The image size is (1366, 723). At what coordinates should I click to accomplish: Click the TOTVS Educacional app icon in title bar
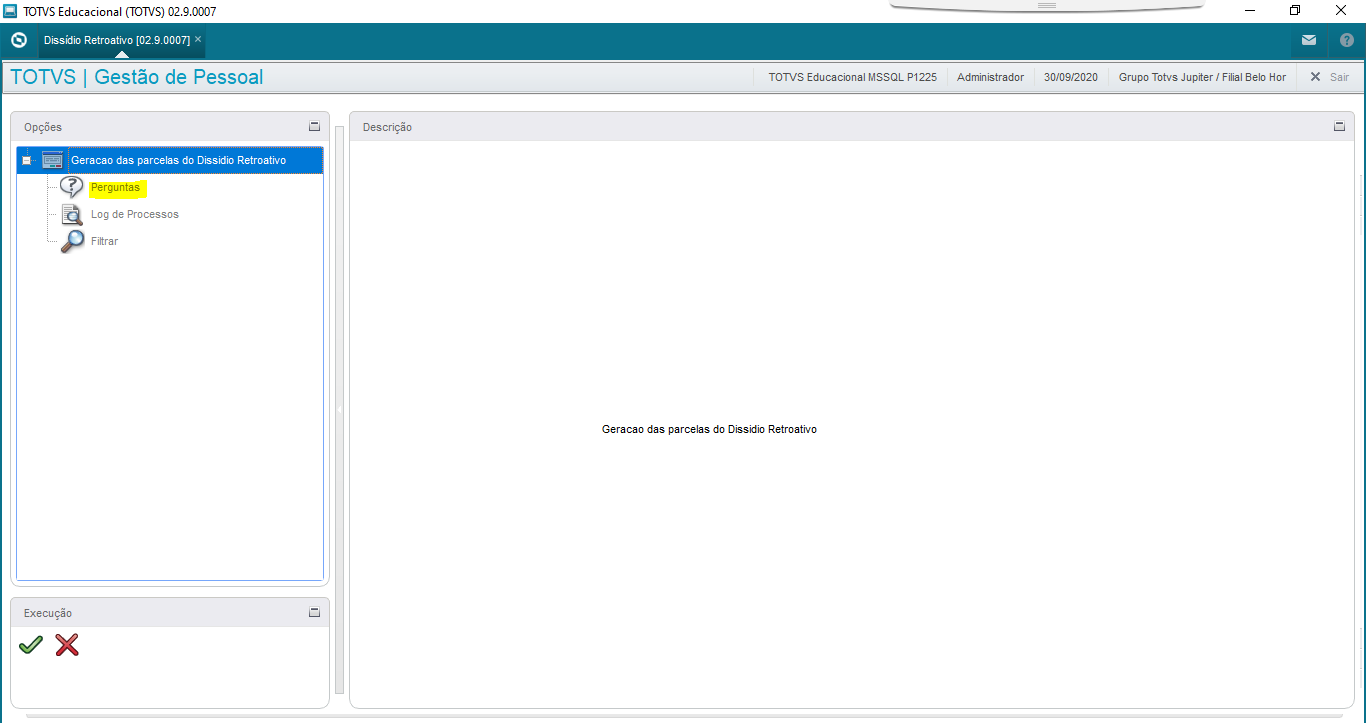pyautogui.click(x=11, y=11)
